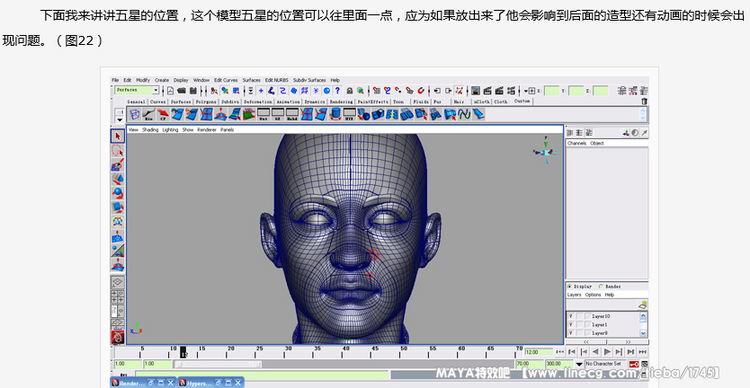750x388 pixels.
Task: Toggle visibility V box of layer1
Action: tap(571, 324)
